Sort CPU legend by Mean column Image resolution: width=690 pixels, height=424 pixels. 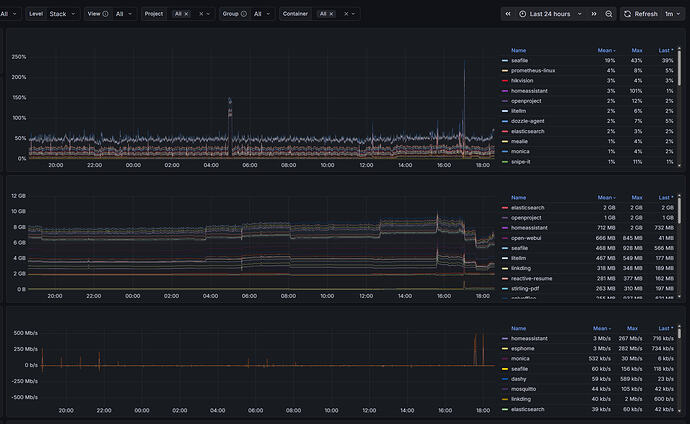[606, 49]
